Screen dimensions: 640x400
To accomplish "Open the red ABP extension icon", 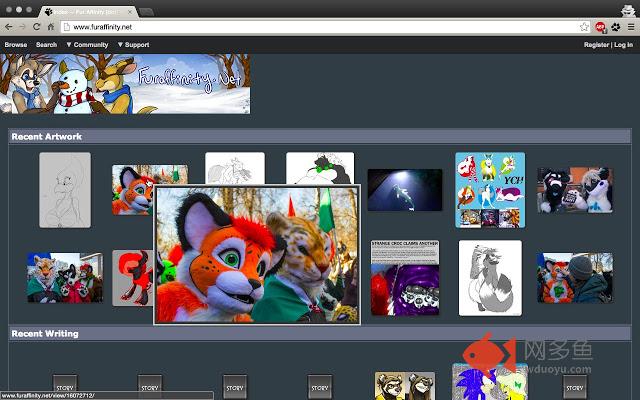I will (600, 27).
